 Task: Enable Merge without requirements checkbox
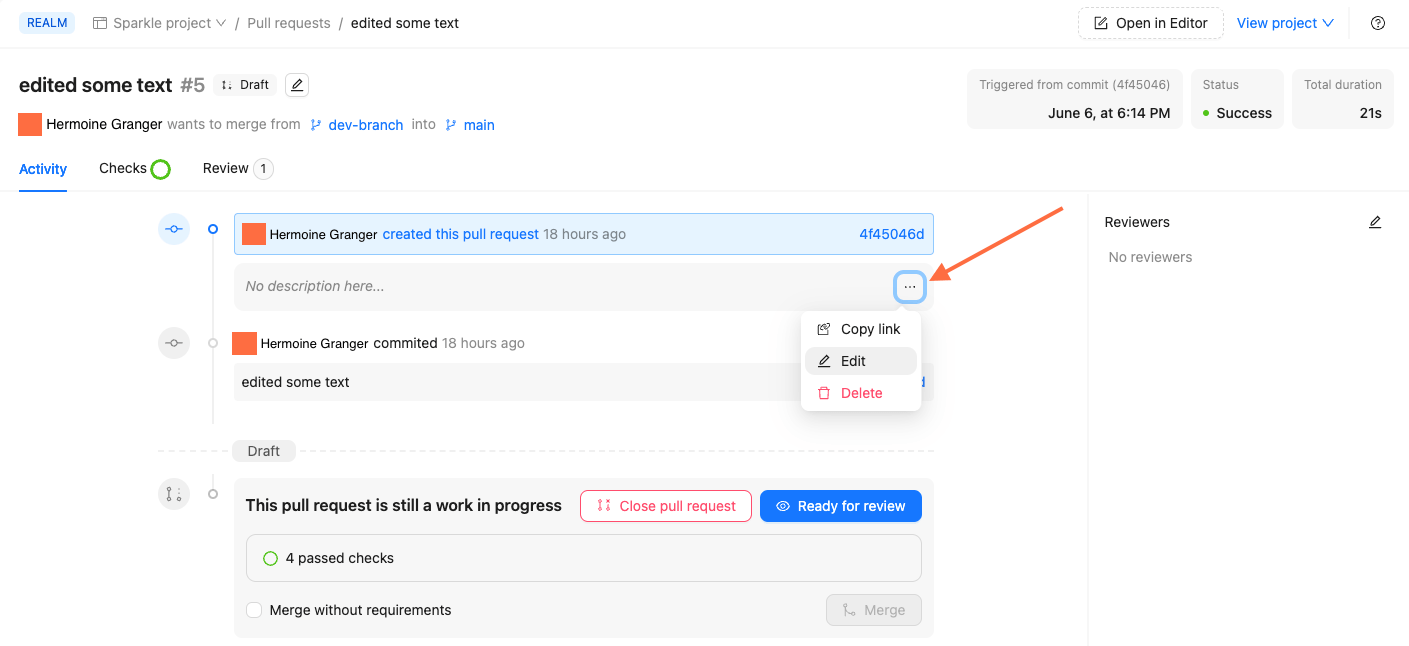pos(254,610)
